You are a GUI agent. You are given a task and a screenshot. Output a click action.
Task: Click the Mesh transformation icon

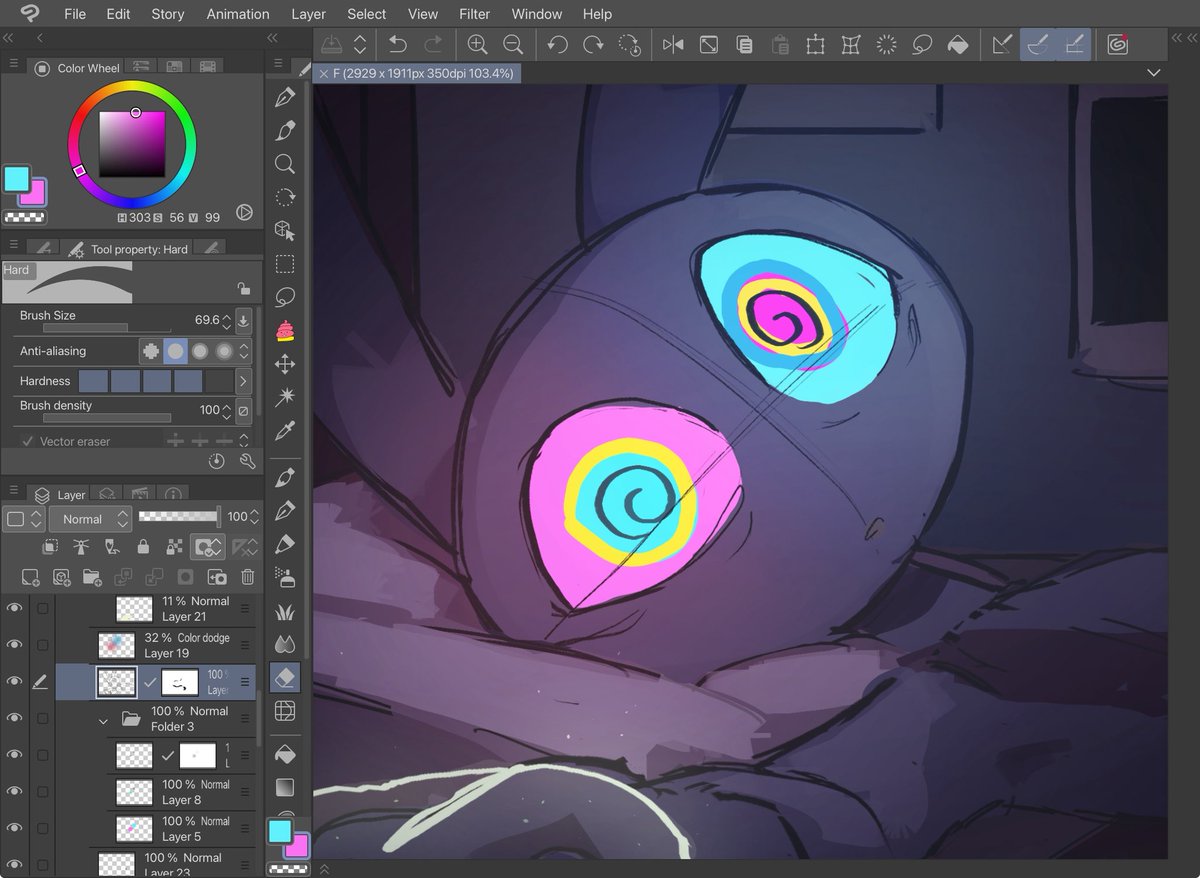tap(851, 44)
